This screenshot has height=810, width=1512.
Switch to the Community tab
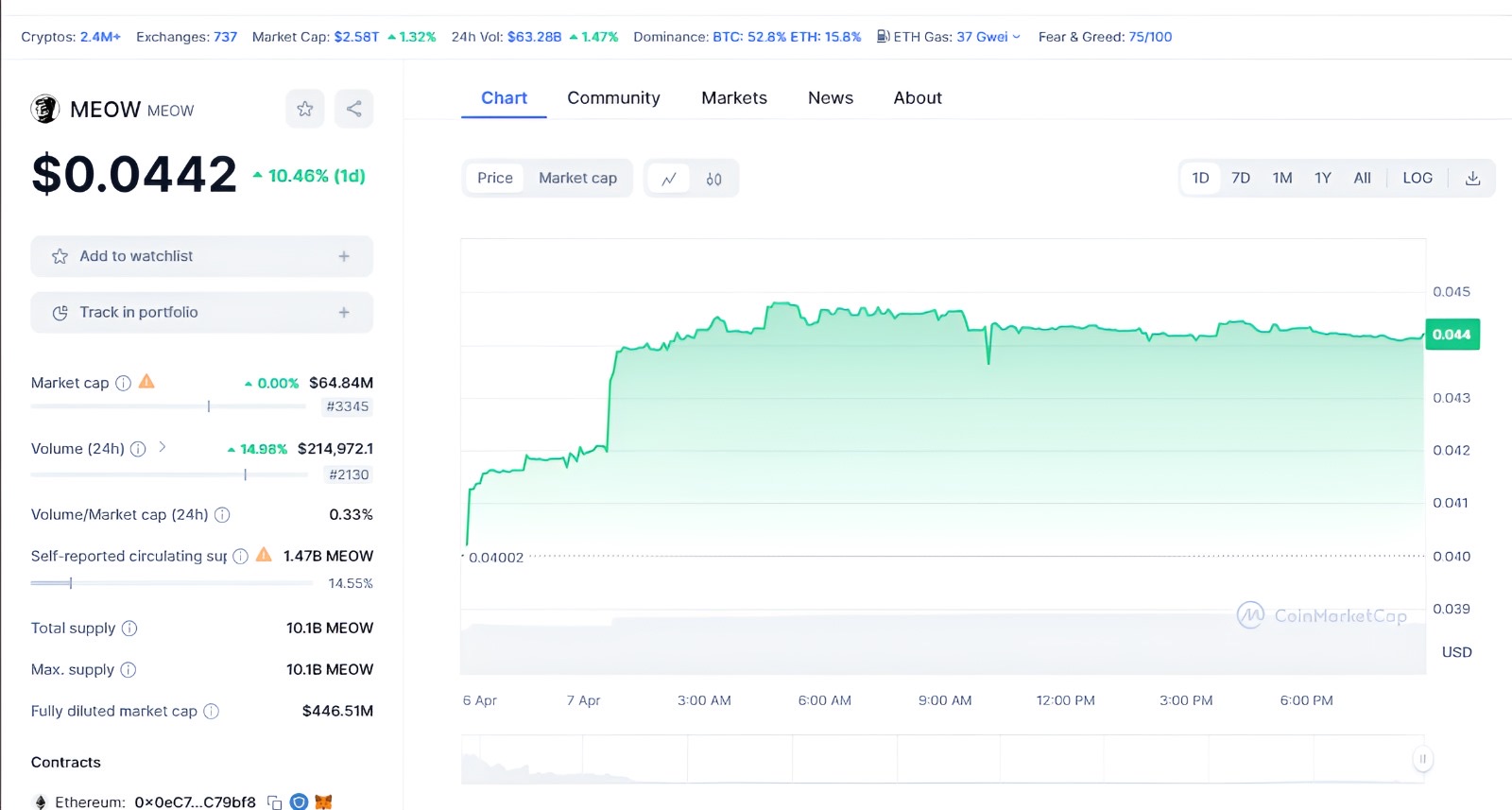click(x=613, y=98)
